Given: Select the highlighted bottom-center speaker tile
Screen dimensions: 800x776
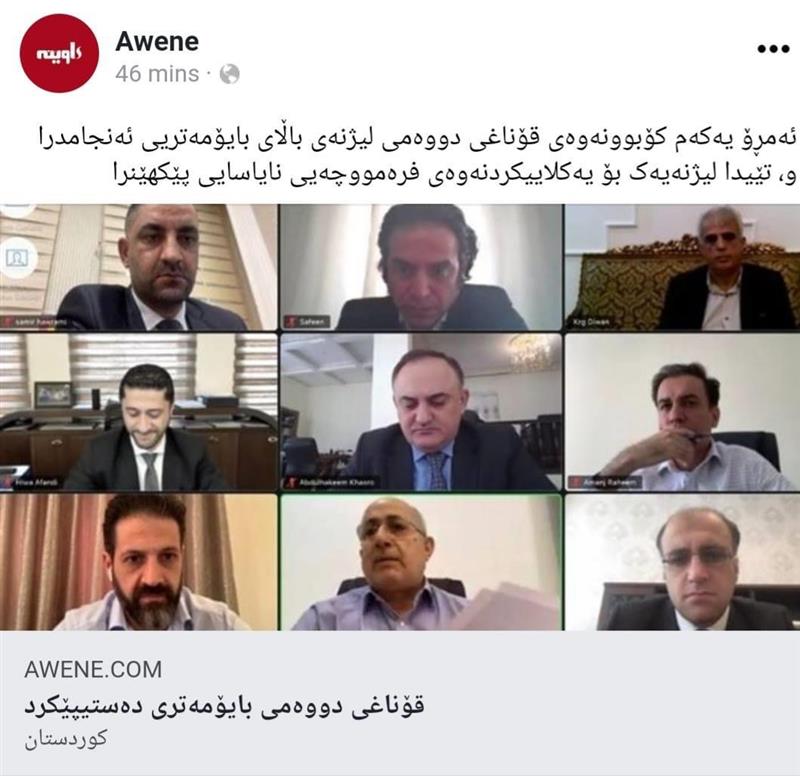Looking at the screenshot, I should [x=421, y=562].
